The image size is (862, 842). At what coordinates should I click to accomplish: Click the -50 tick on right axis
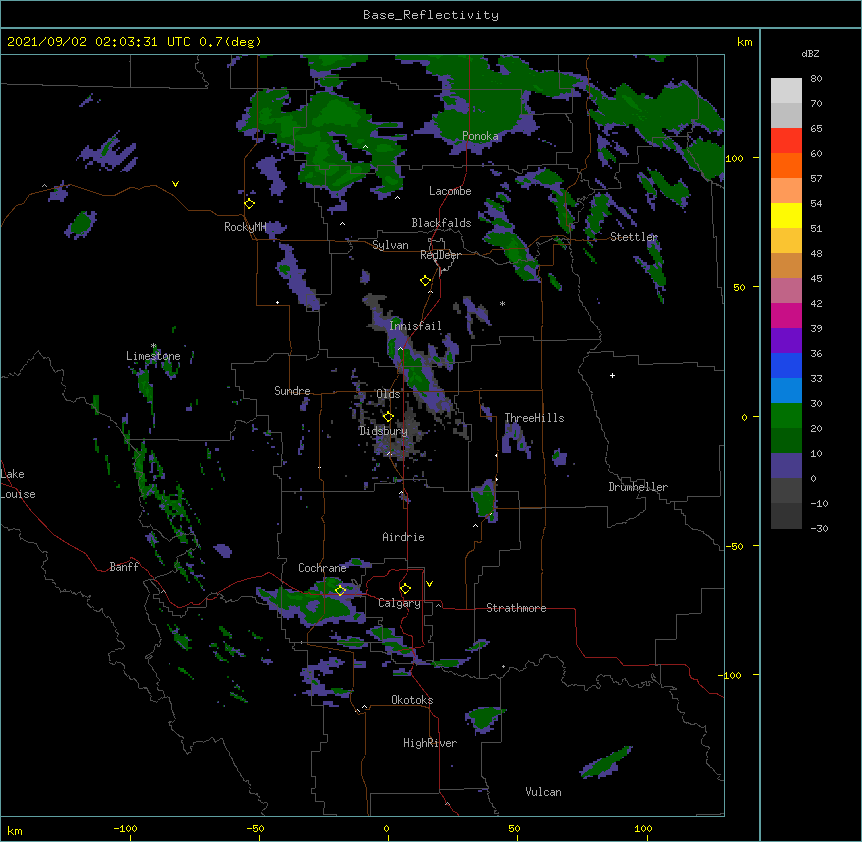(734, 546)
